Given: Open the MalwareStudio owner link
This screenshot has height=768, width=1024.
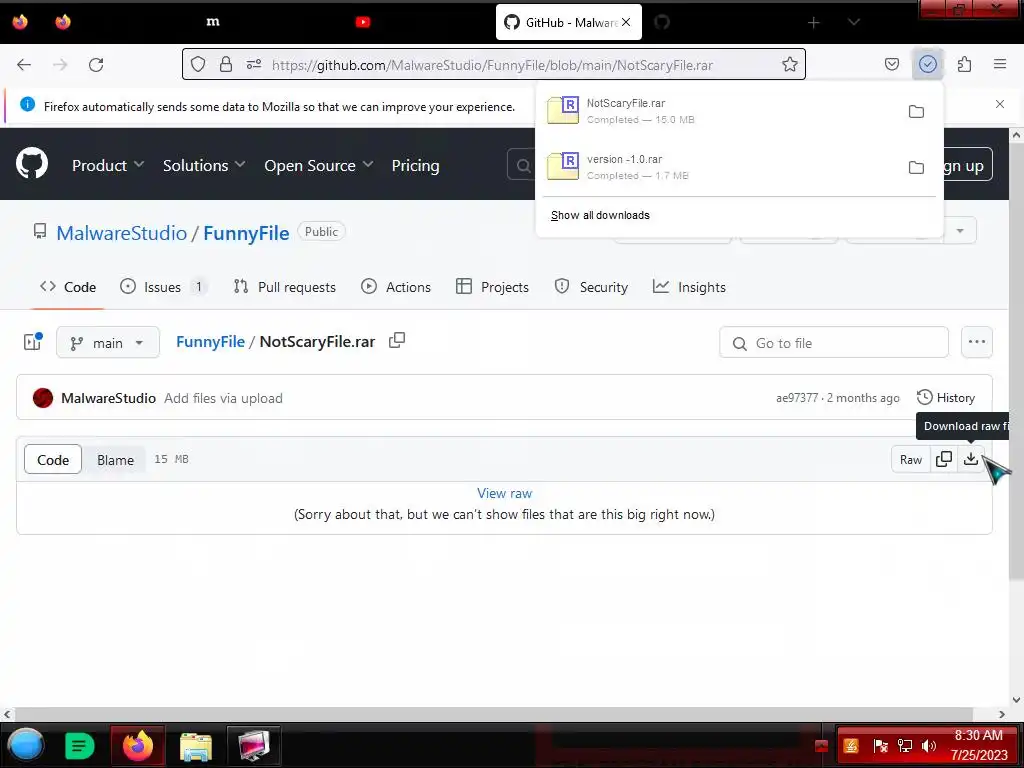Looking at the screenshot, I should pyautogui.click(x=121, y=233).
